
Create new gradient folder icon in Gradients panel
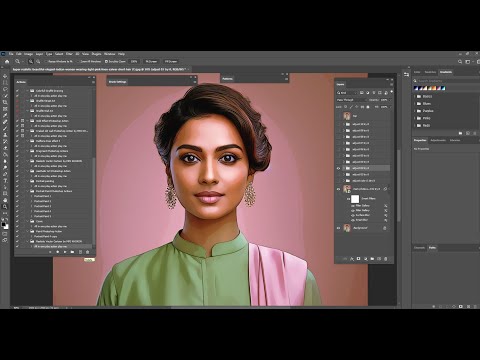(x=460, y=133)
